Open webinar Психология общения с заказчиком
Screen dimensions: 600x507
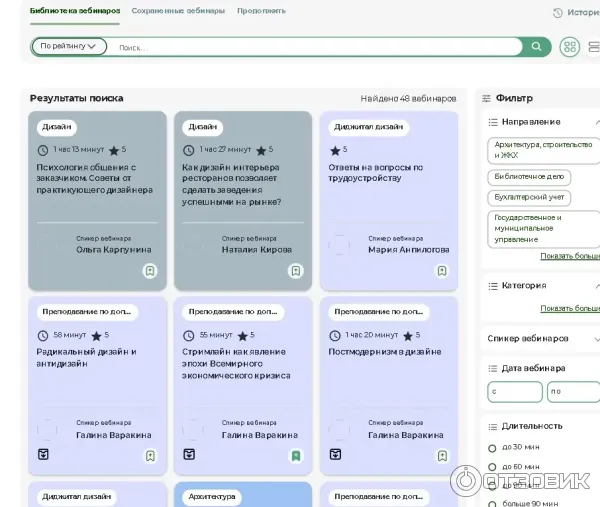[x=95, y=179]
